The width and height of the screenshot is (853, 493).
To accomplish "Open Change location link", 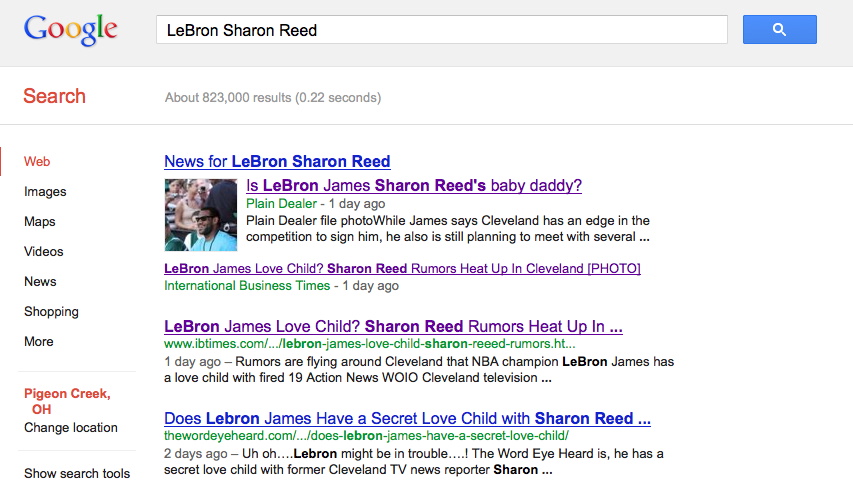I will click(x=71, y=428).
